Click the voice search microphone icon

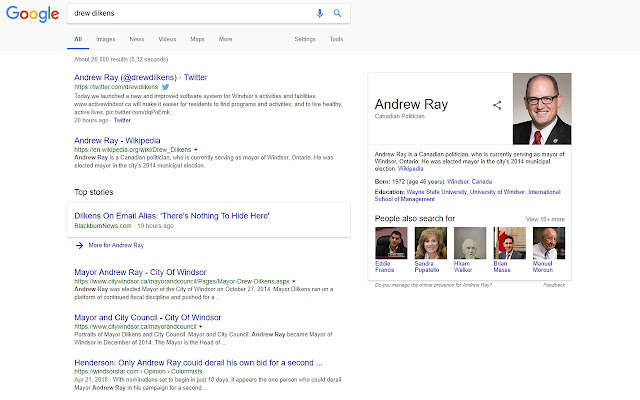[x=320, y=13]
